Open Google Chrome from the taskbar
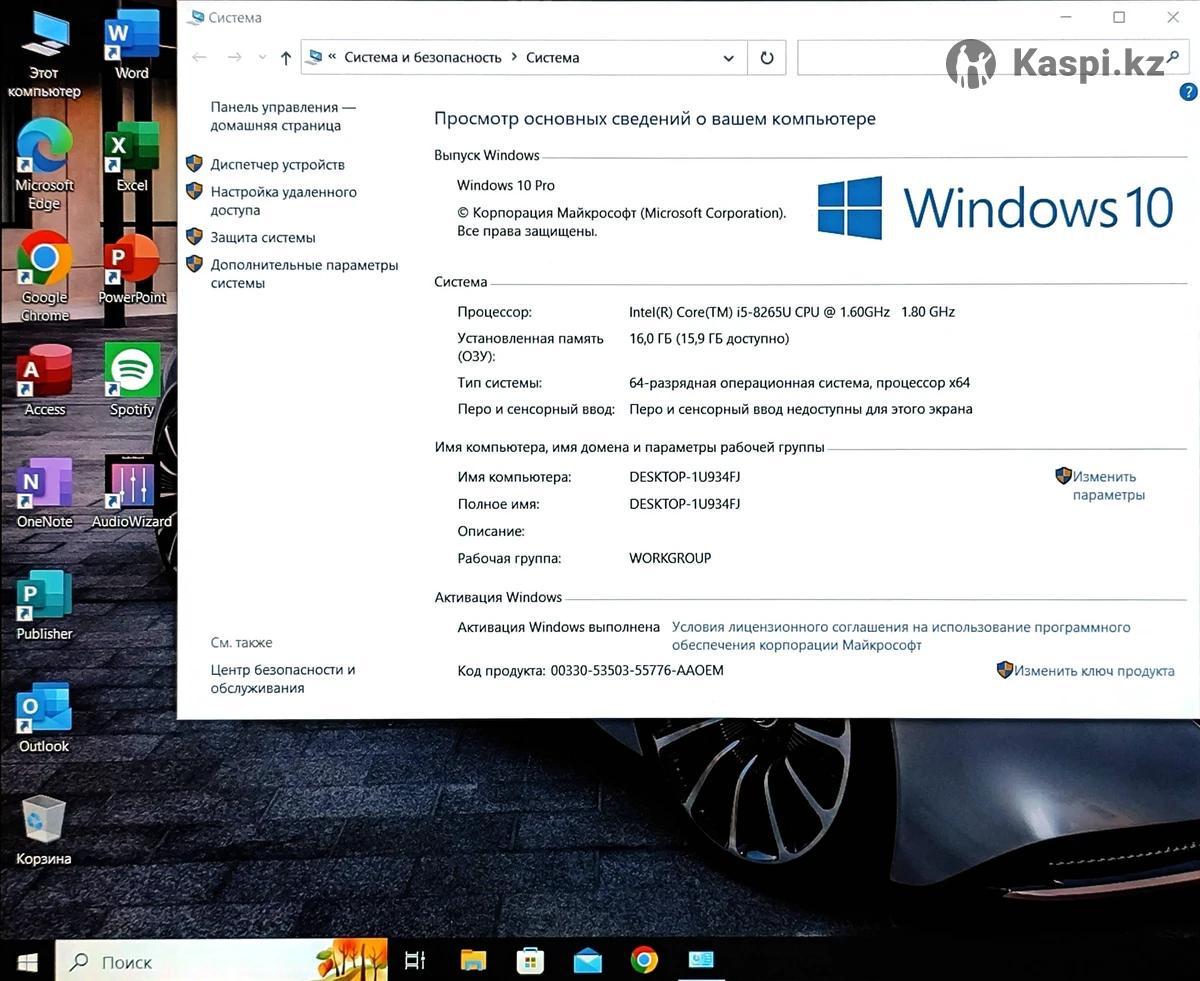This screenshot has height=981, width=1200. click(x=645, y=962)
